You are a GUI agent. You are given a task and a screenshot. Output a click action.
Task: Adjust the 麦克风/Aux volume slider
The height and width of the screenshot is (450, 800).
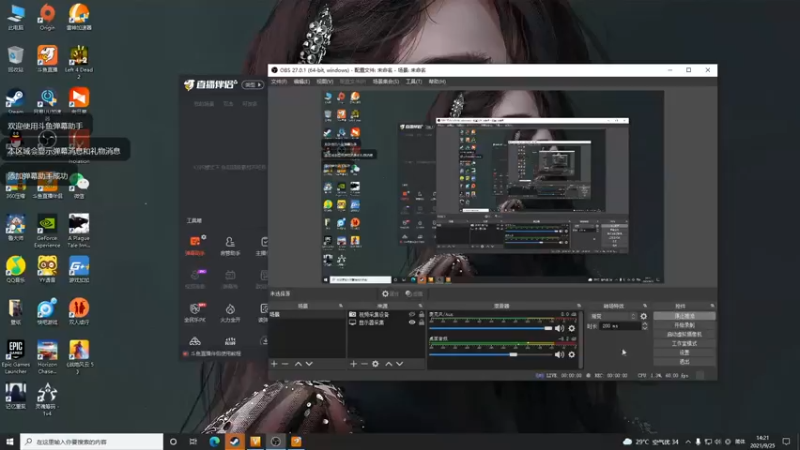(x=491, y=329)
